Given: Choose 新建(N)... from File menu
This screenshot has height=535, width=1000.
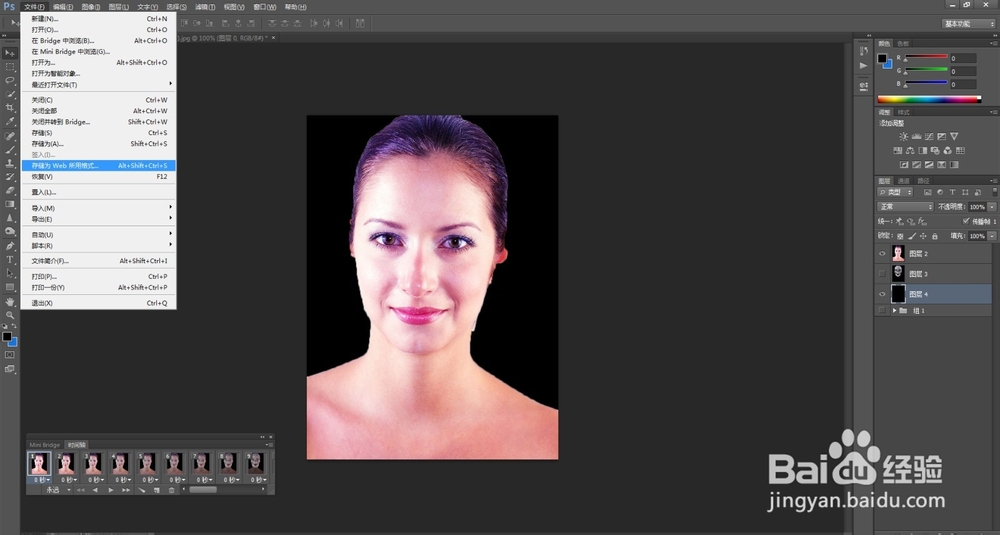Looking at the screenshot, I should [99, 18].
